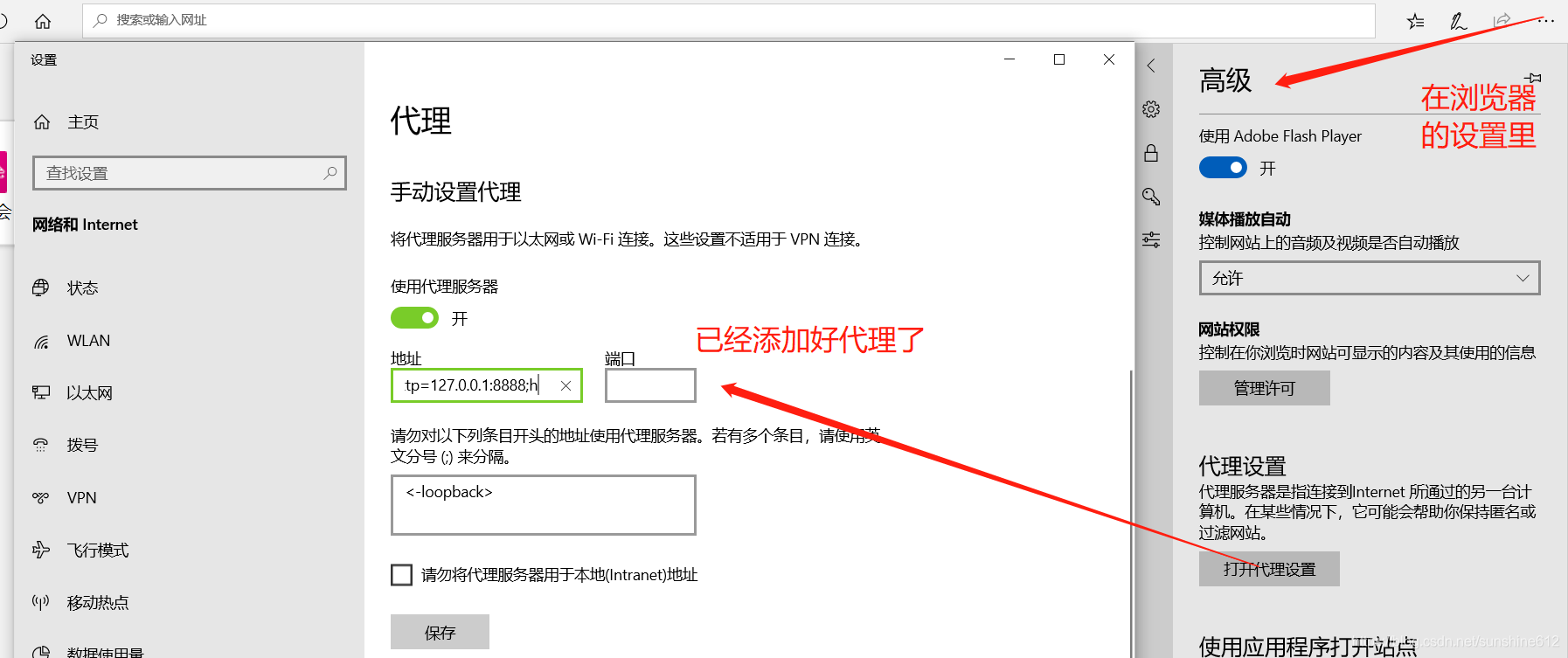
Task: Click the proxy exceptions text box
Action: pos(544,505)
